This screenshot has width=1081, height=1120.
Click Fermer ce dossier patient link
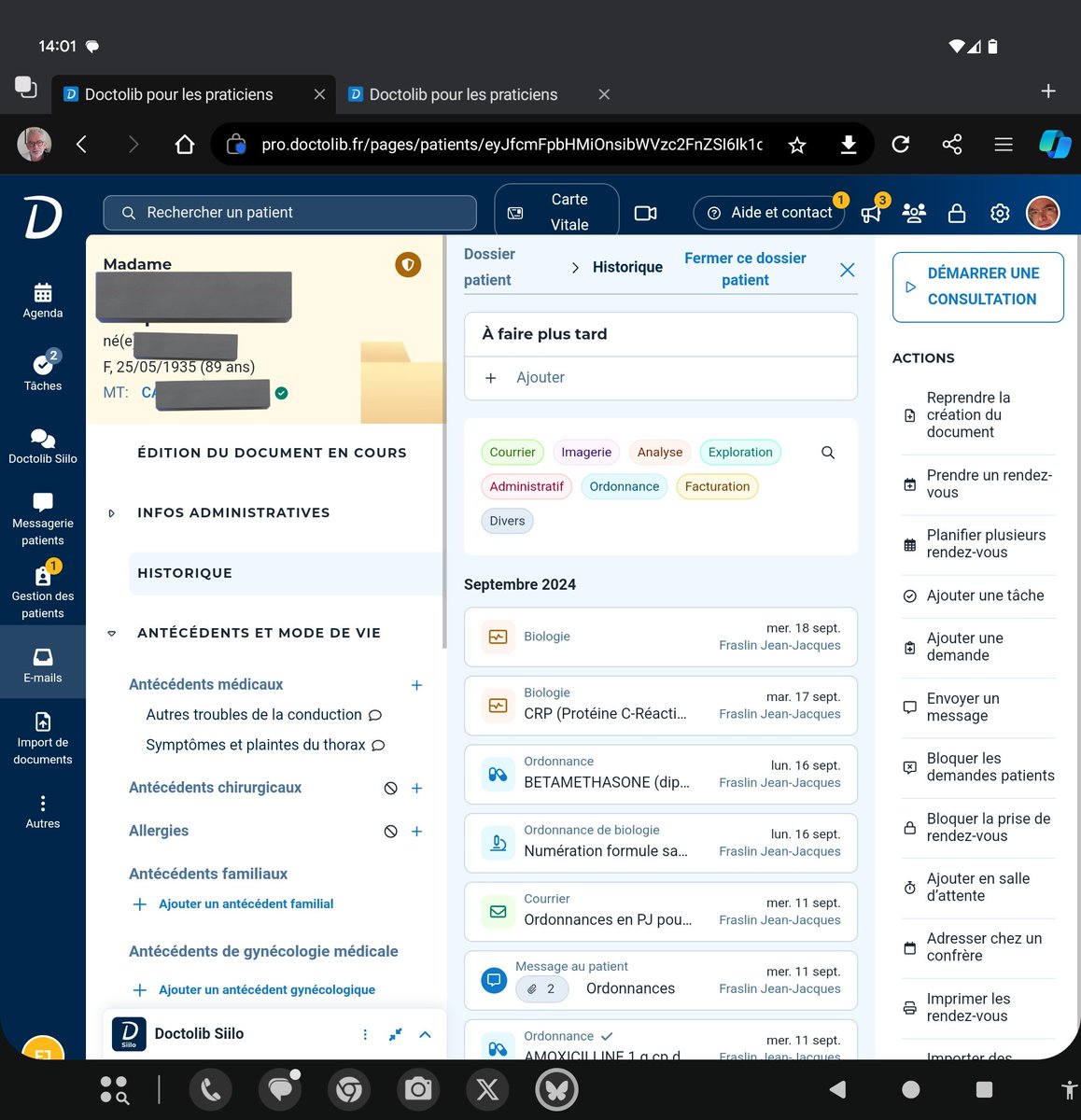click(x=745, y=270)
